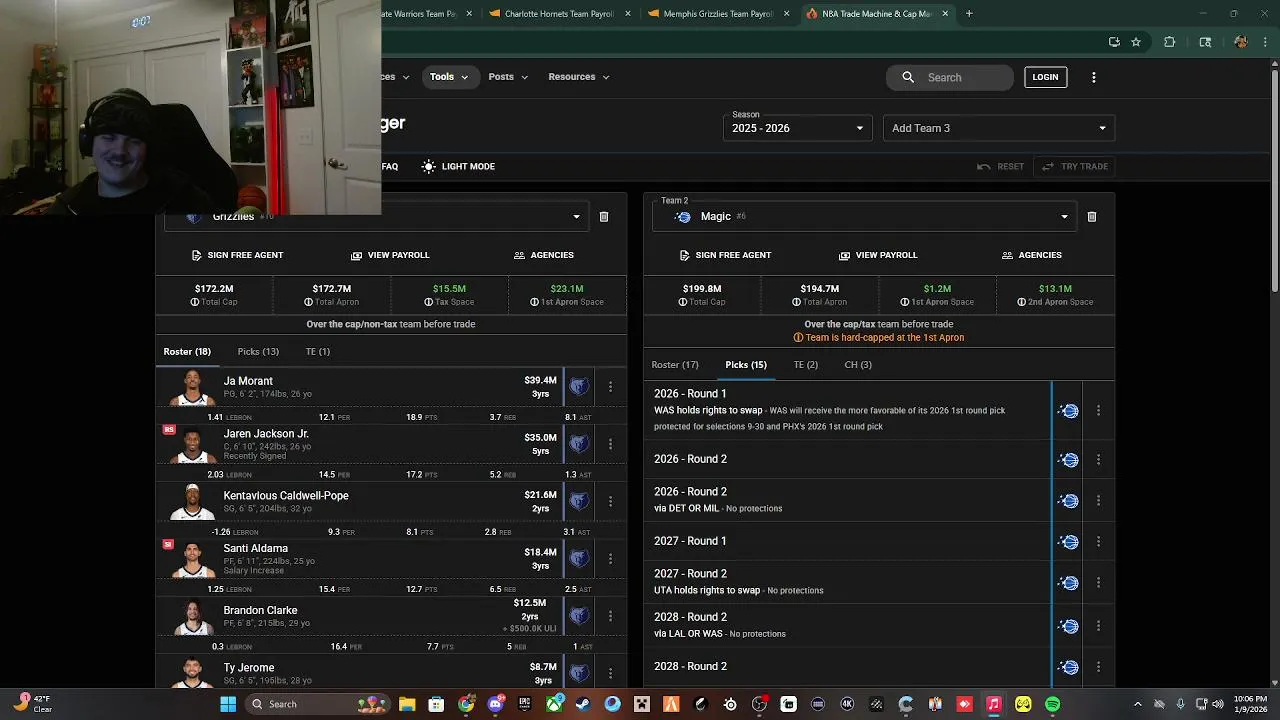Switch to Magic TE (2) tab
This screenshot has height=720, width=1280.
[806, 365]
